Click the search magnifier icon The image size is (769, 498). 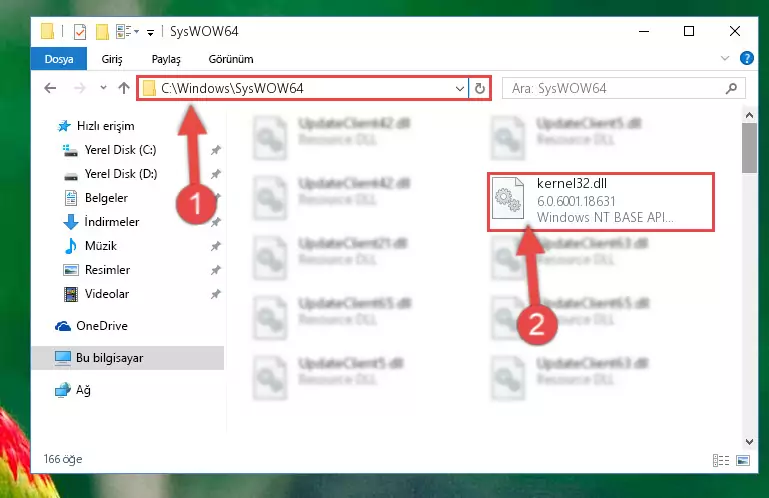[731, 88]
